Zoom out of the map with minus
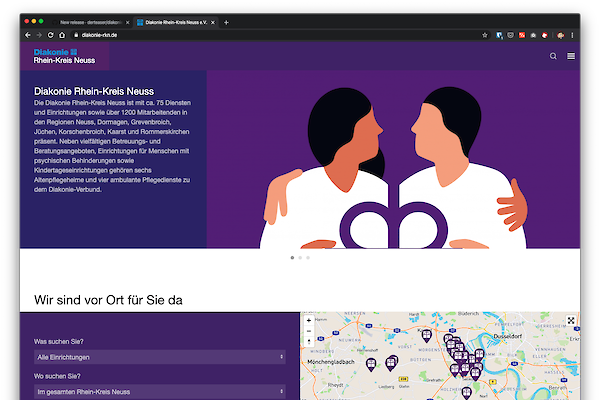This screenshot has width=600, height=400. pos(309,330)
